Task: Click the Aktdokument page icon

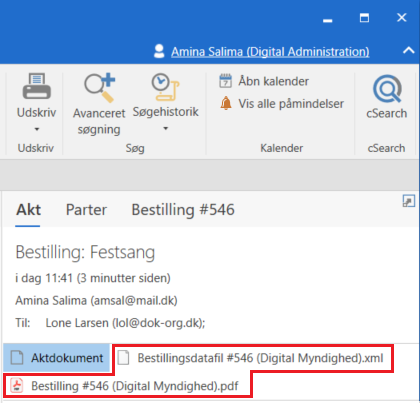Action: (17, 358)
